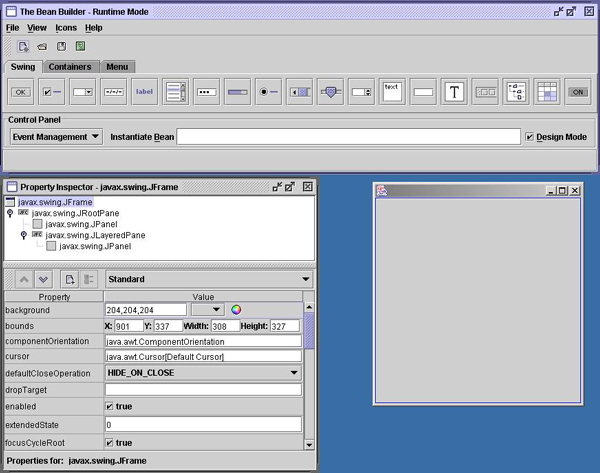Viewport: 600px width, 473px height.
Task: Toggle the Design Mode checkbox
Action: pos(530,137)
